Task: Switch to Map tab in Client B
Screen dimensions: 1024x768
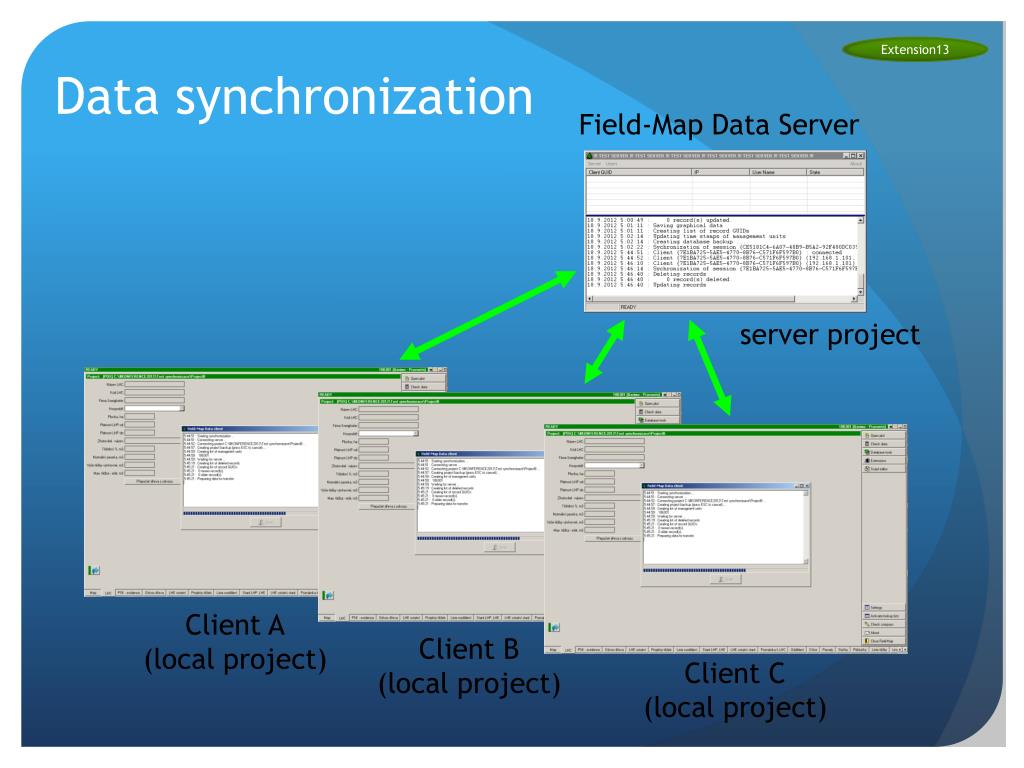Action: click(x=327, y=618)
